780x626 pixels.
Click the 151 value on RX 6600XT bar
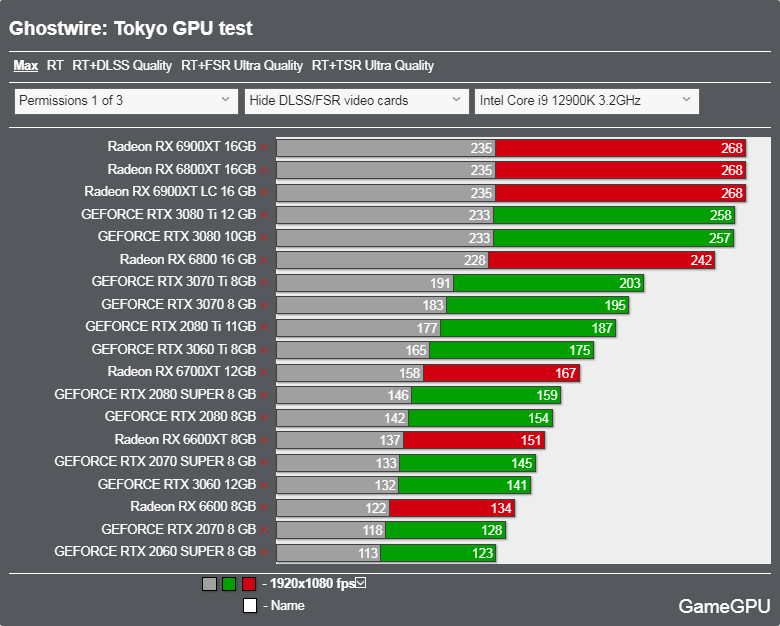tap(531, 440)
